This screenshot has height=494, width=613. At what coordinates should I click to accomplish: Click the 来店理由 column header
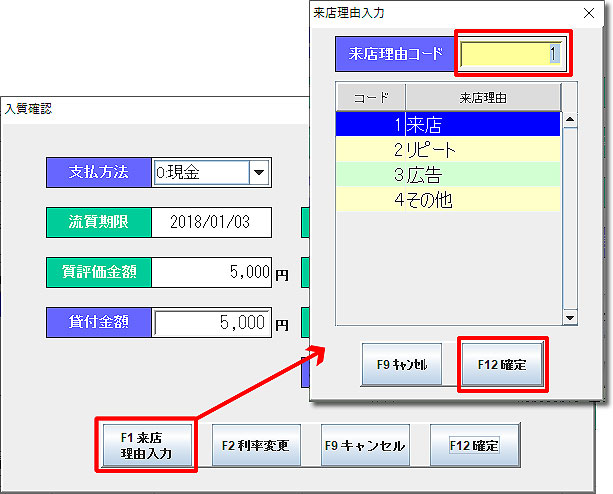point(483,97)
